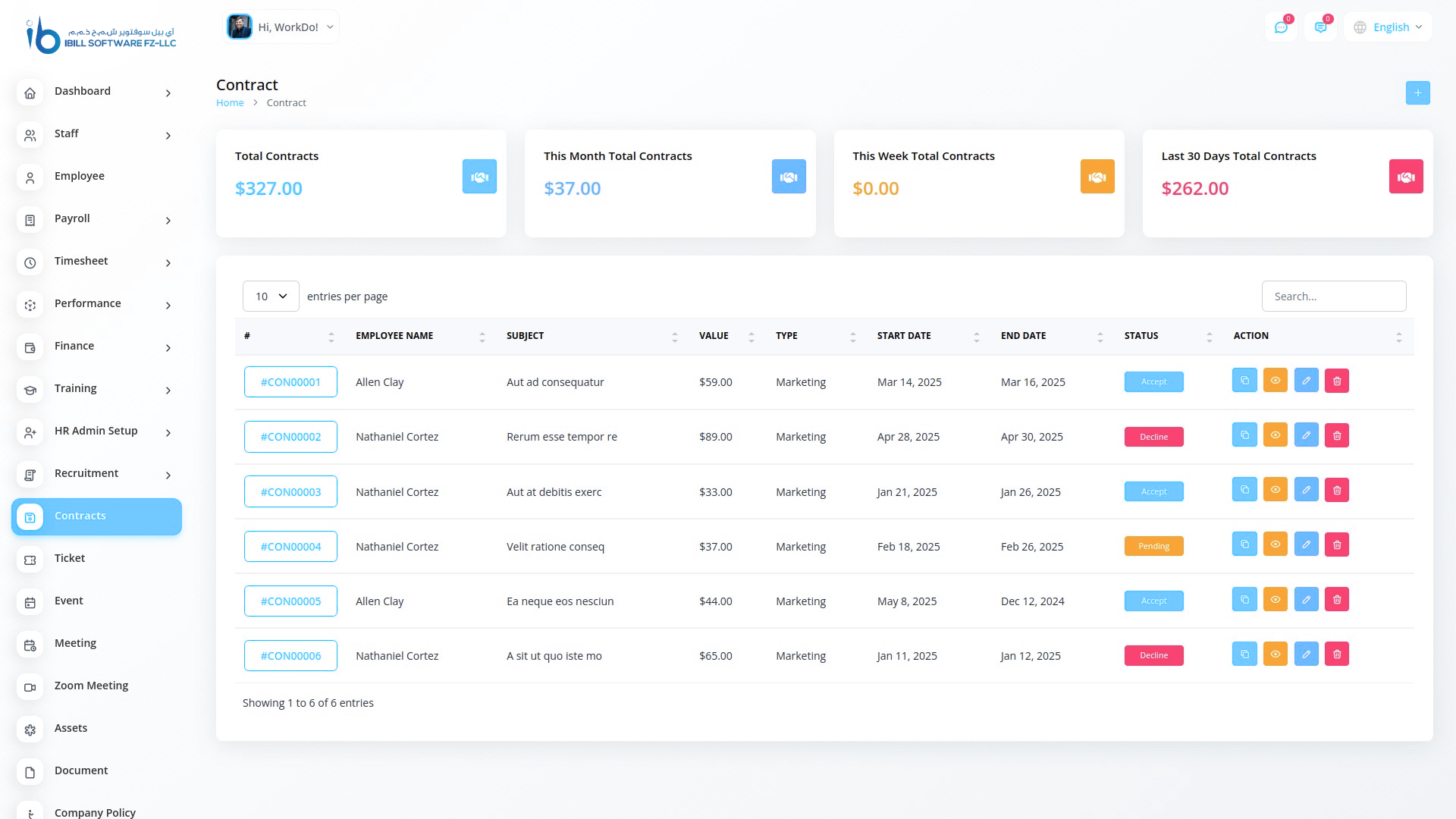Click the copy icon for contract #CON00001
1456x819 pixels.
click(x=1244, y=381)
